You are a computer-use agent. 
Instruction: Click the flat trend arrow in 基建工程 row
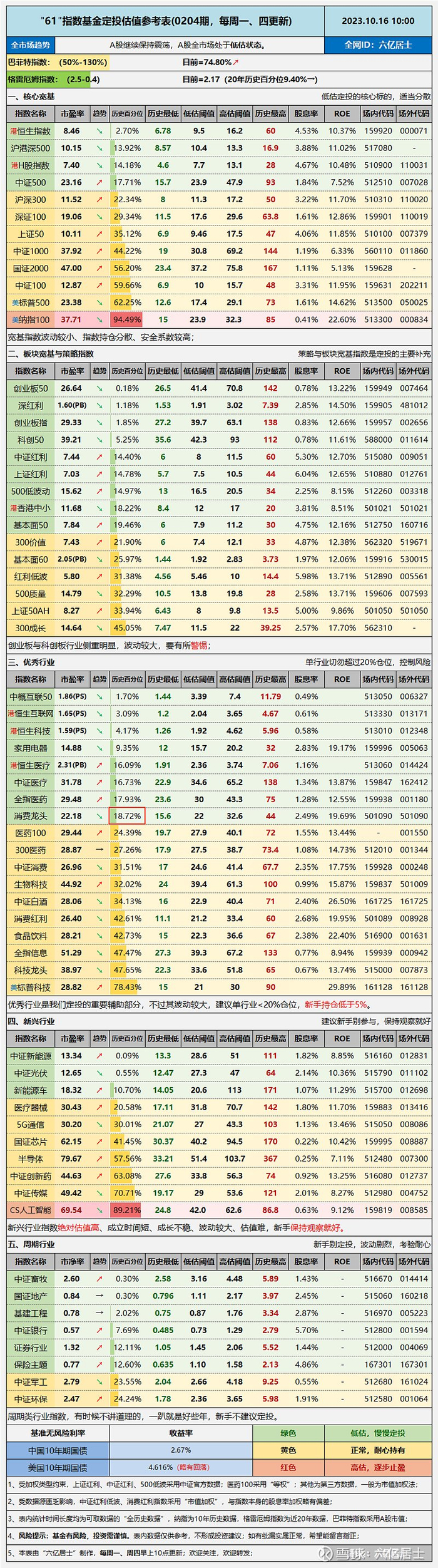[x=99, y=1313]
